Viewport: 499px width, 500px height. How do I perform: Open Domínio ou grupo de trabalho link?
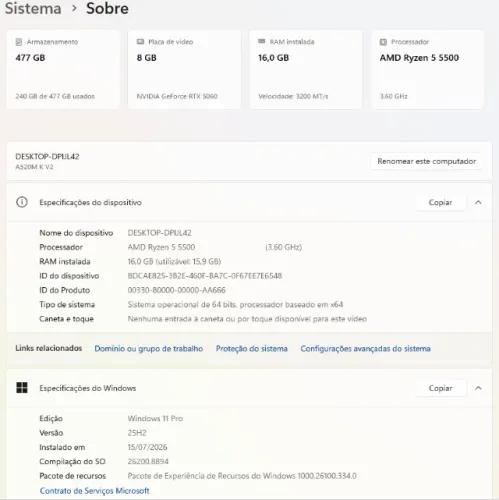pos(149,349)
